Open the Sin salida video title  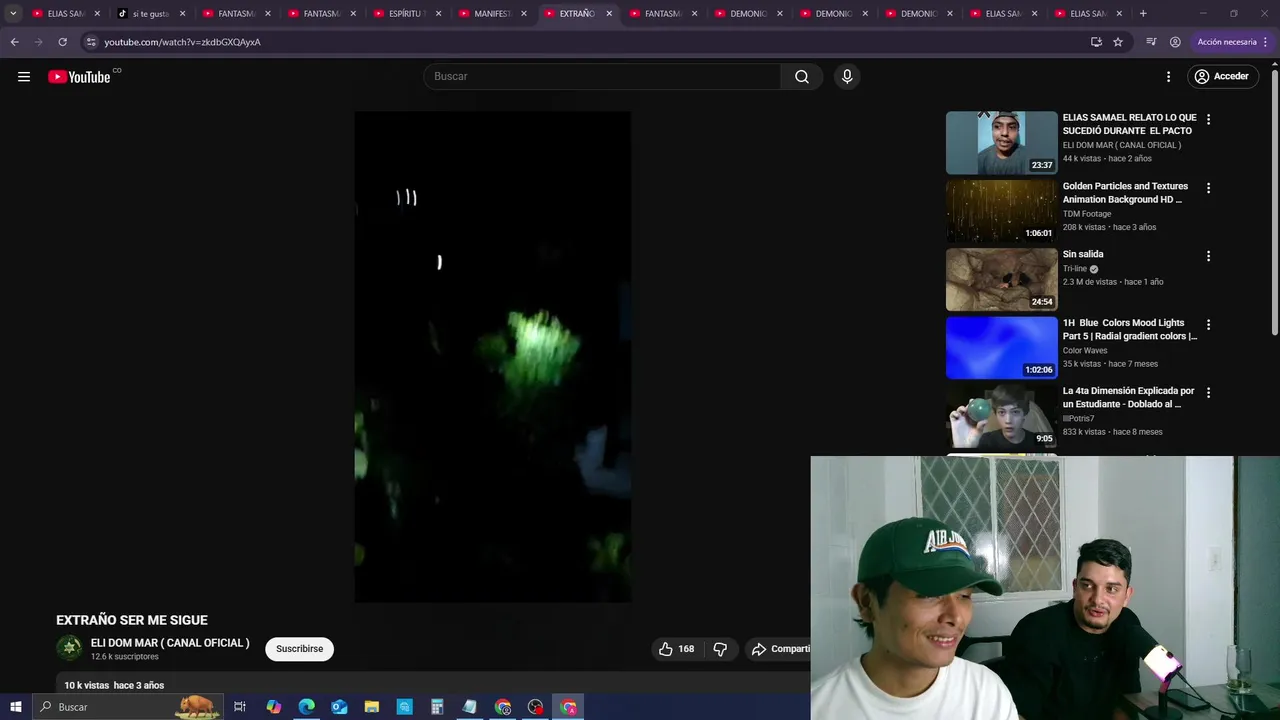[1083, 254]
